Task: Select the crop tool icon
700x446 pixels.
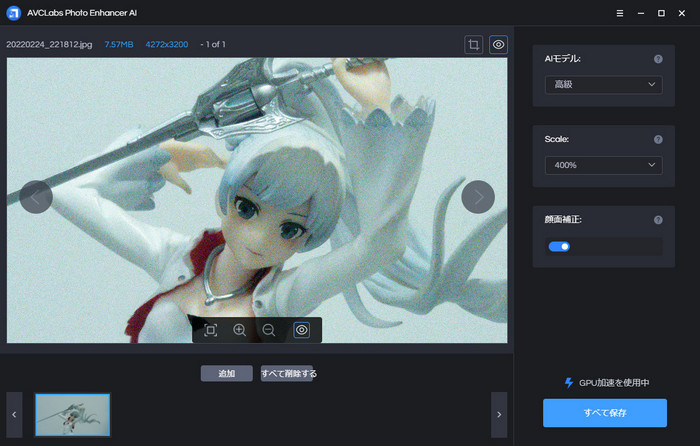Action: (x=474, y=45)
